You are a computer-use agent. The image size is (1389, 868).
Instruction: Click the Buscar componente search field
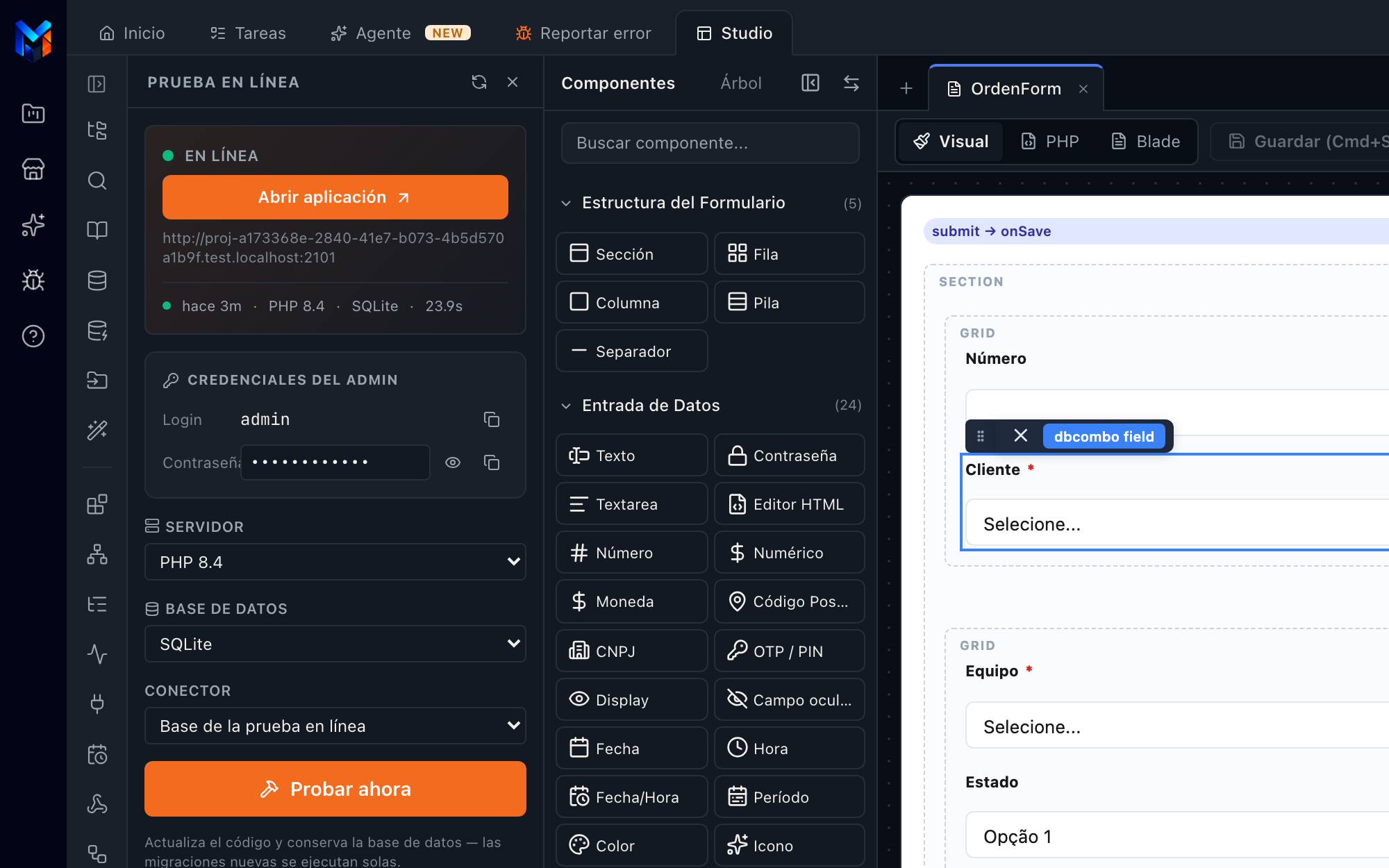710,143
